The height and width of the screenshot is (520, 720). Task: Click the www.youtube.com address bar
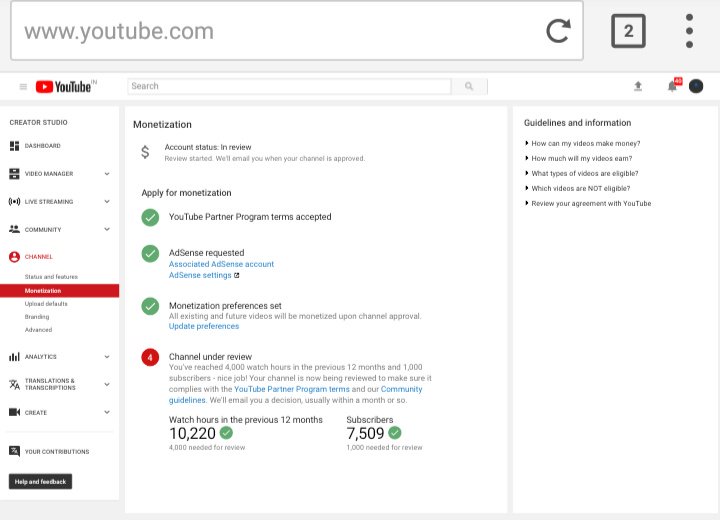pyautogui.click(x=297, y=31)
